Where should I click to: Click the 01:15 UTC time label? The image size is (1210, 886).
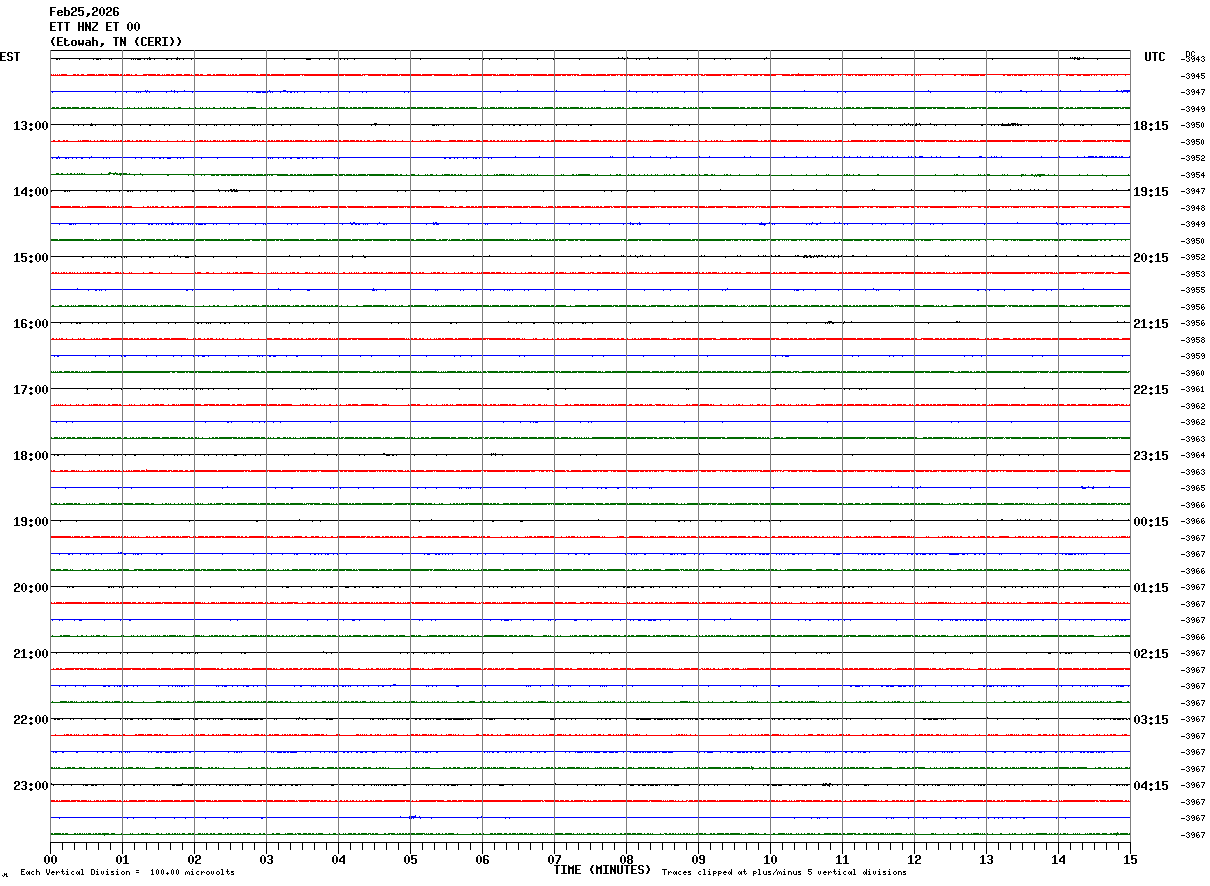click(1151, 588)
